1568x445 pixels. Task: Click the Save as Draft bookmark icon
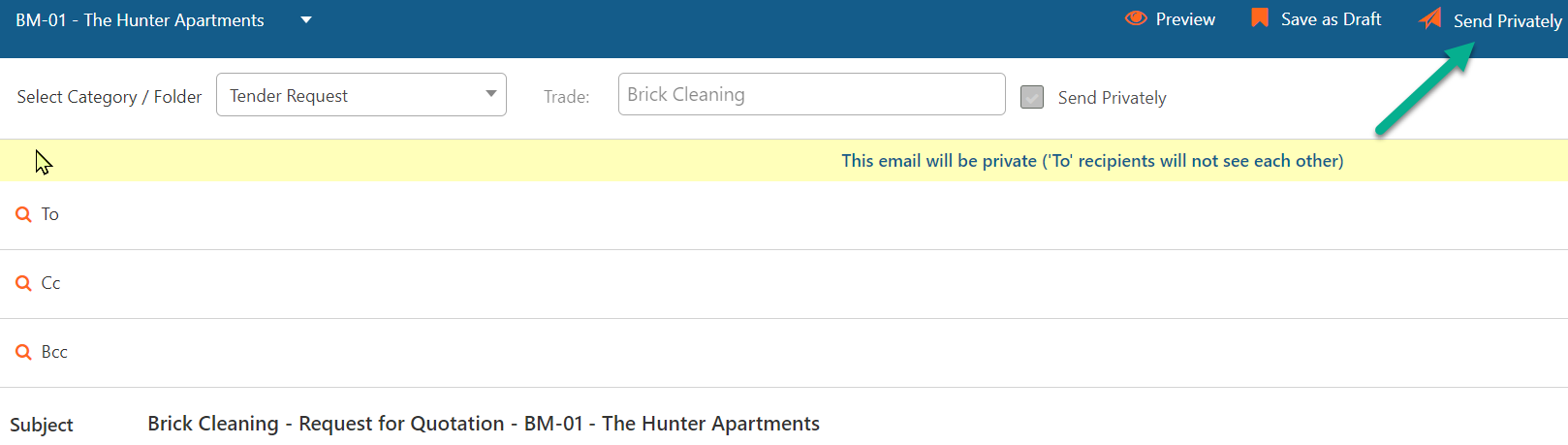pos(1260,17)
